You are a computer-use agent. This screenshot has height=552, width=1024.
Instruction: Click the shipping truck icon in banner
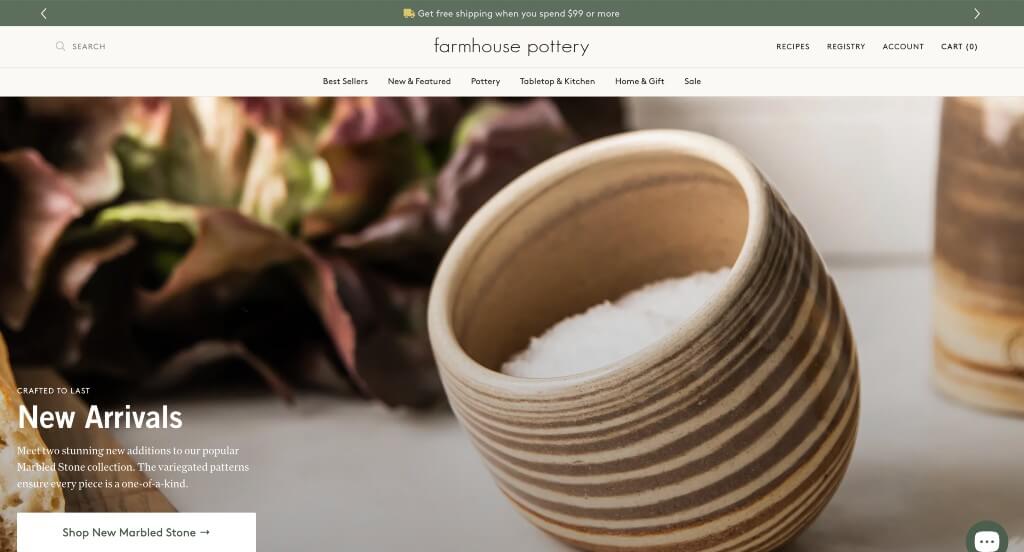[409, 13]
